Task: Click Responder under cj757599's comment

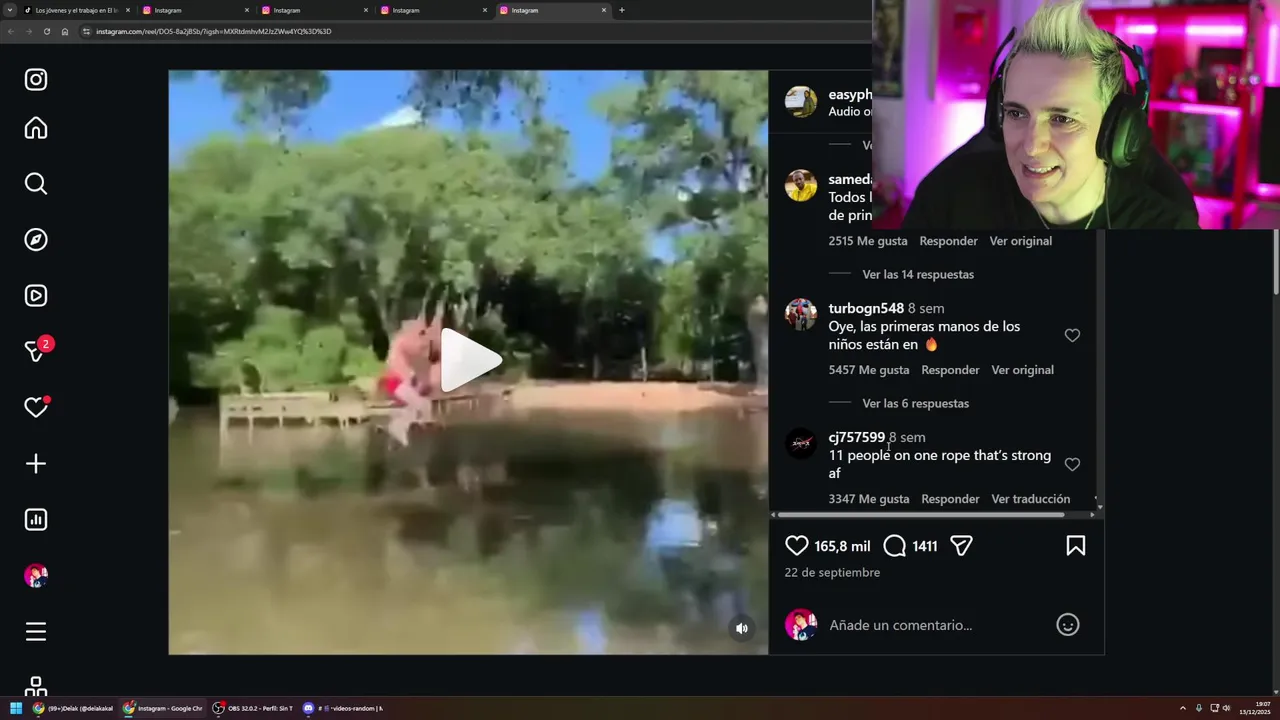Action: point(950,499)
